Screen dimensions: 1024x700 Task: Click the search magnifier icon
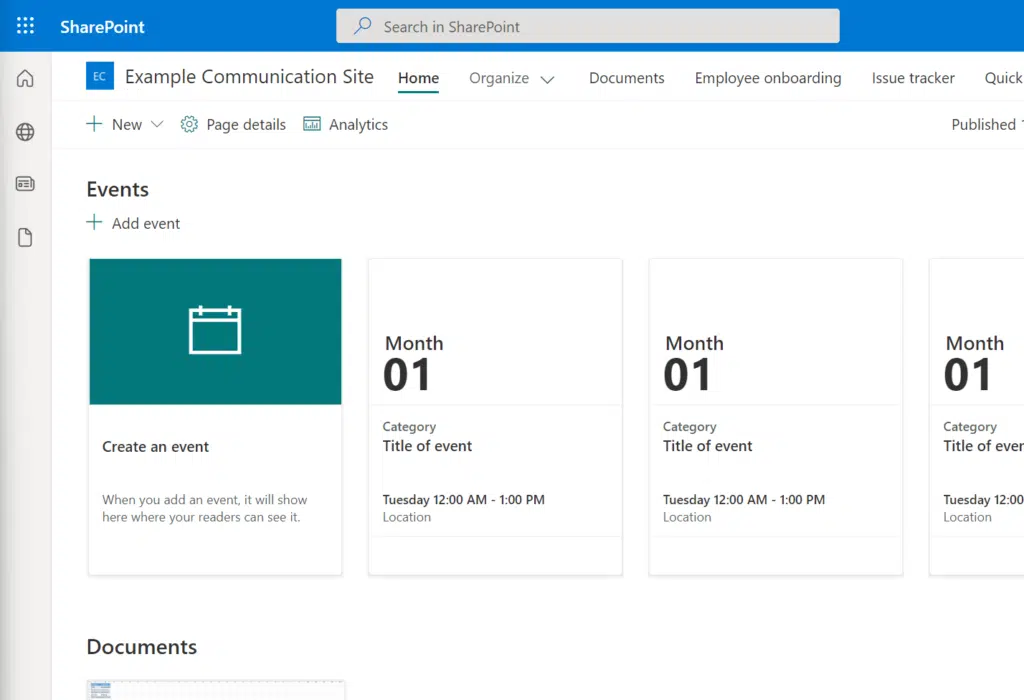click(362, 26)
